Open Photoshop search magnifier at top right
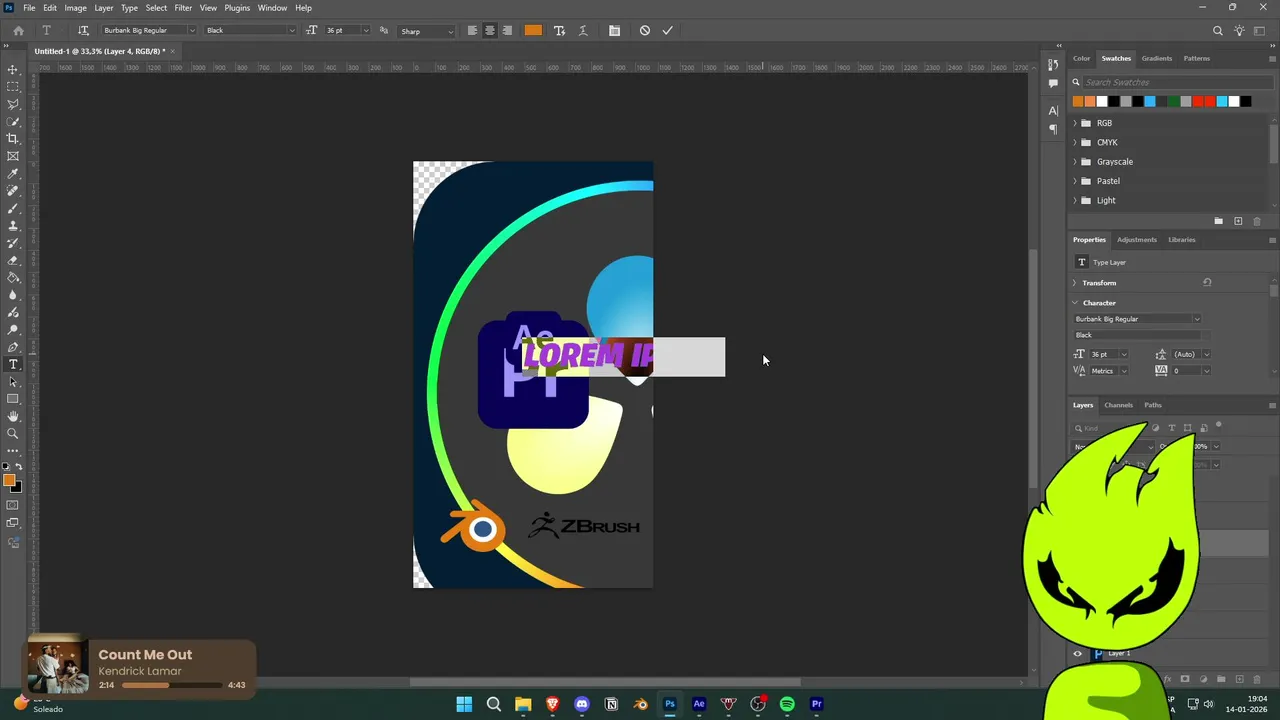 1218,31
